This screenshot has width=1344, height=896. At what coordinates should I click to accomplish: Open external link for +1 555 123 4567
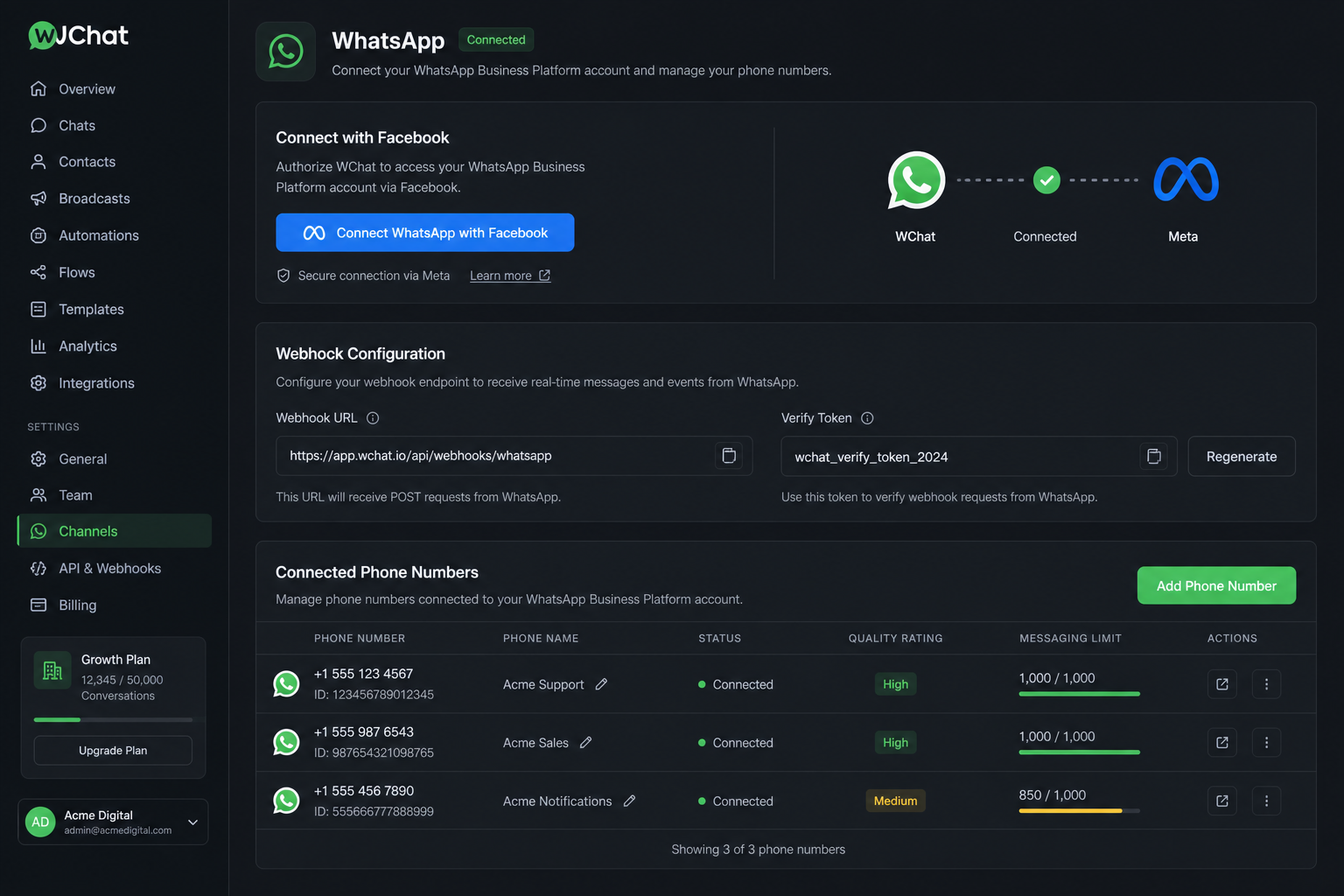coord(1222,684)
